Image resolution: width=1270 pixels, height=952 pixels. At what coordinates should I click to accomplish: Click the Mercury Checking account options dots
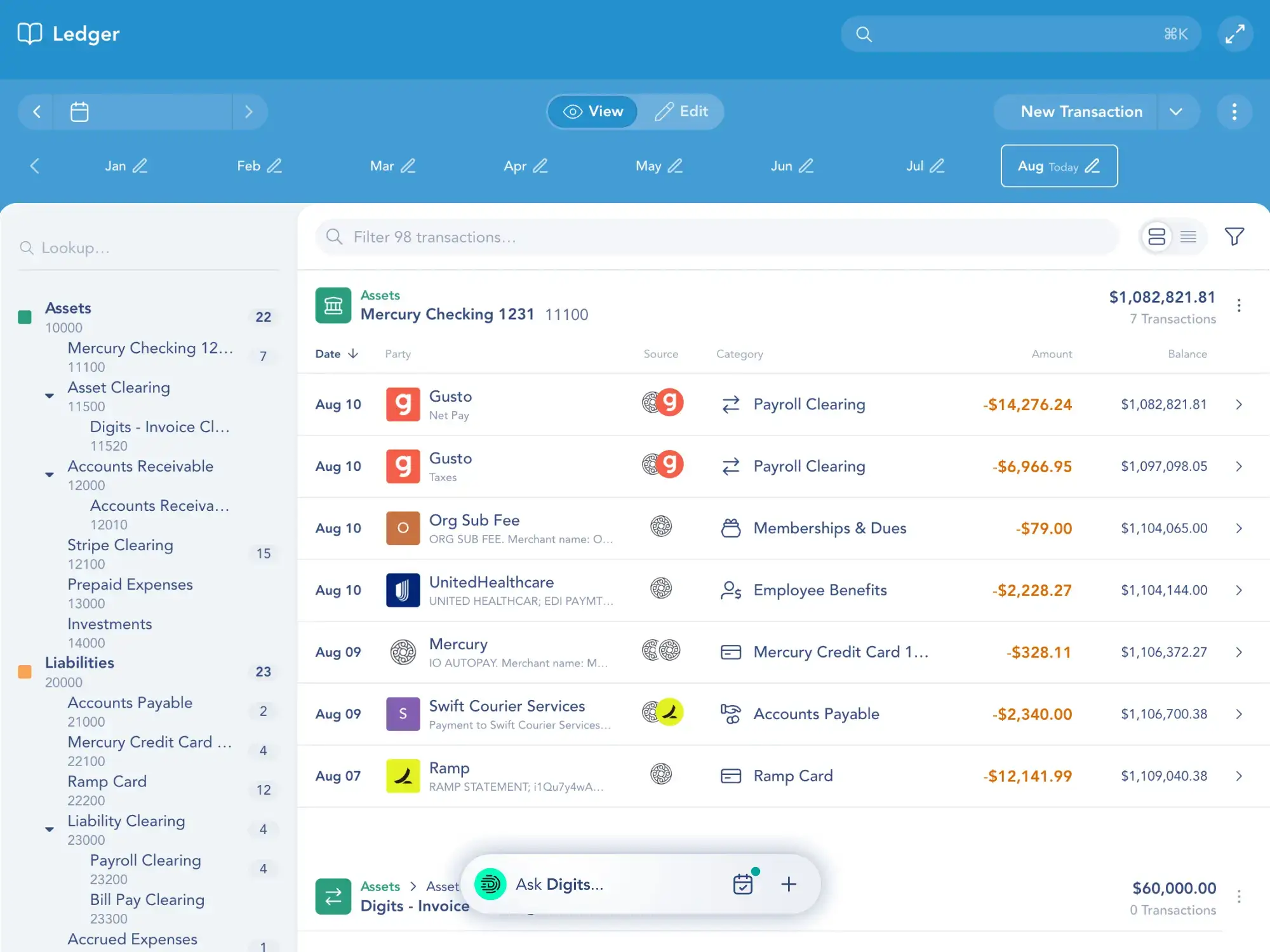click(x=1238, y=306)
